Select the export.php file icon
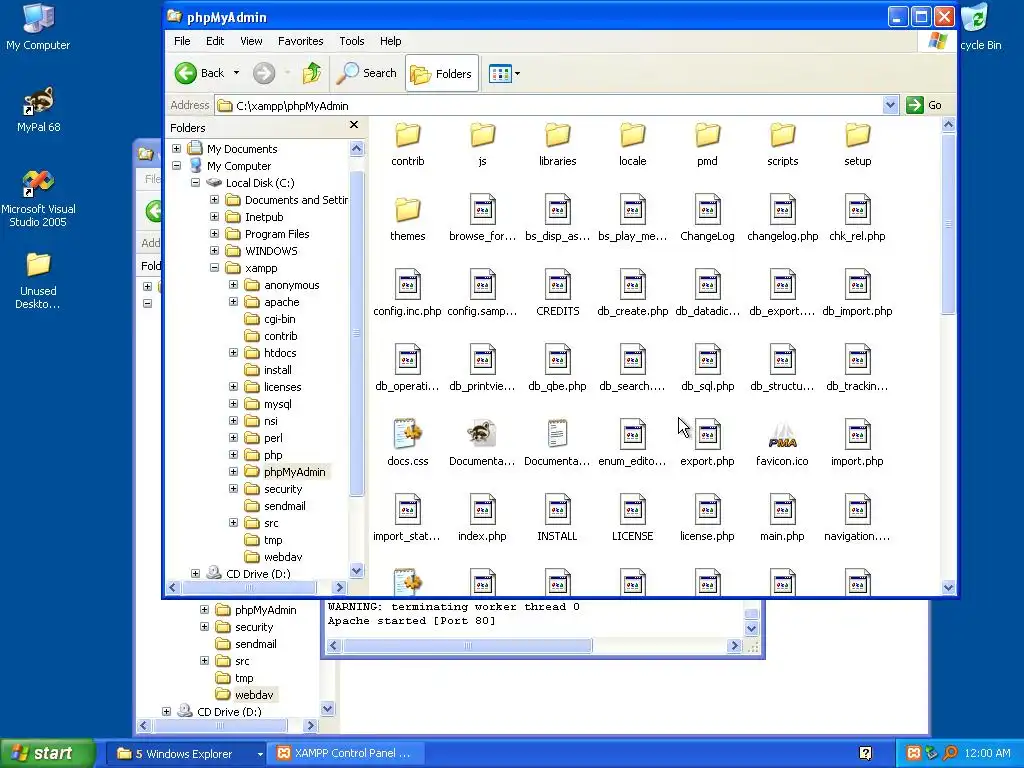Viewport: 1024px width, 768px height. [x=707, y=434]
